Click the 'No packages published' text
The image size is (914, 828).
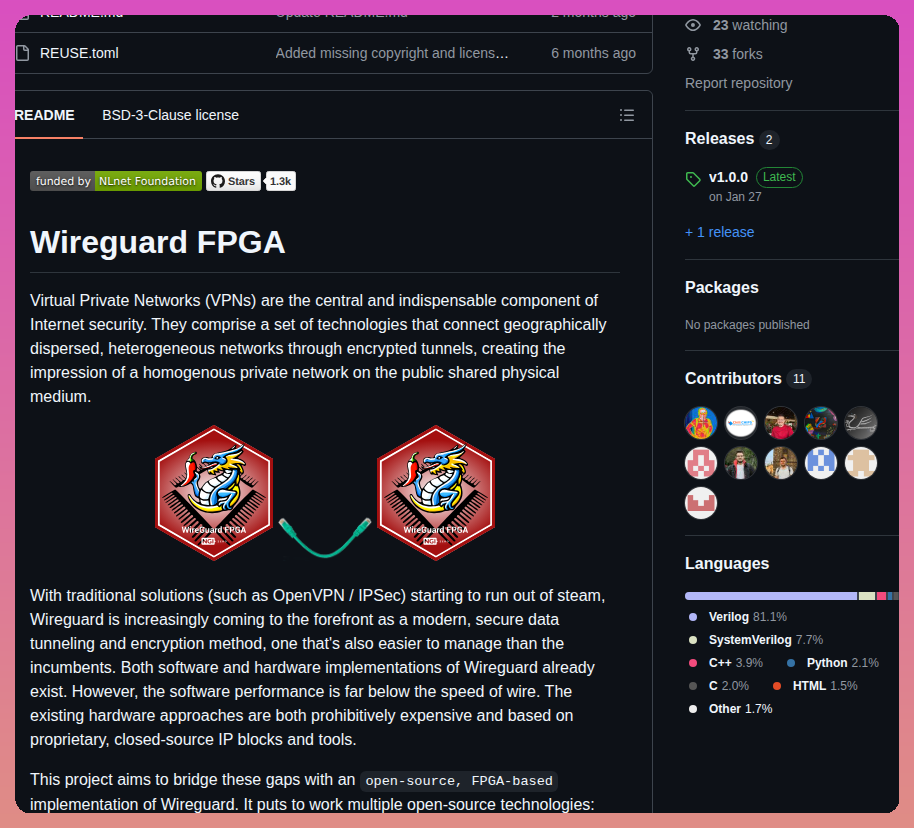click(747, 325)
